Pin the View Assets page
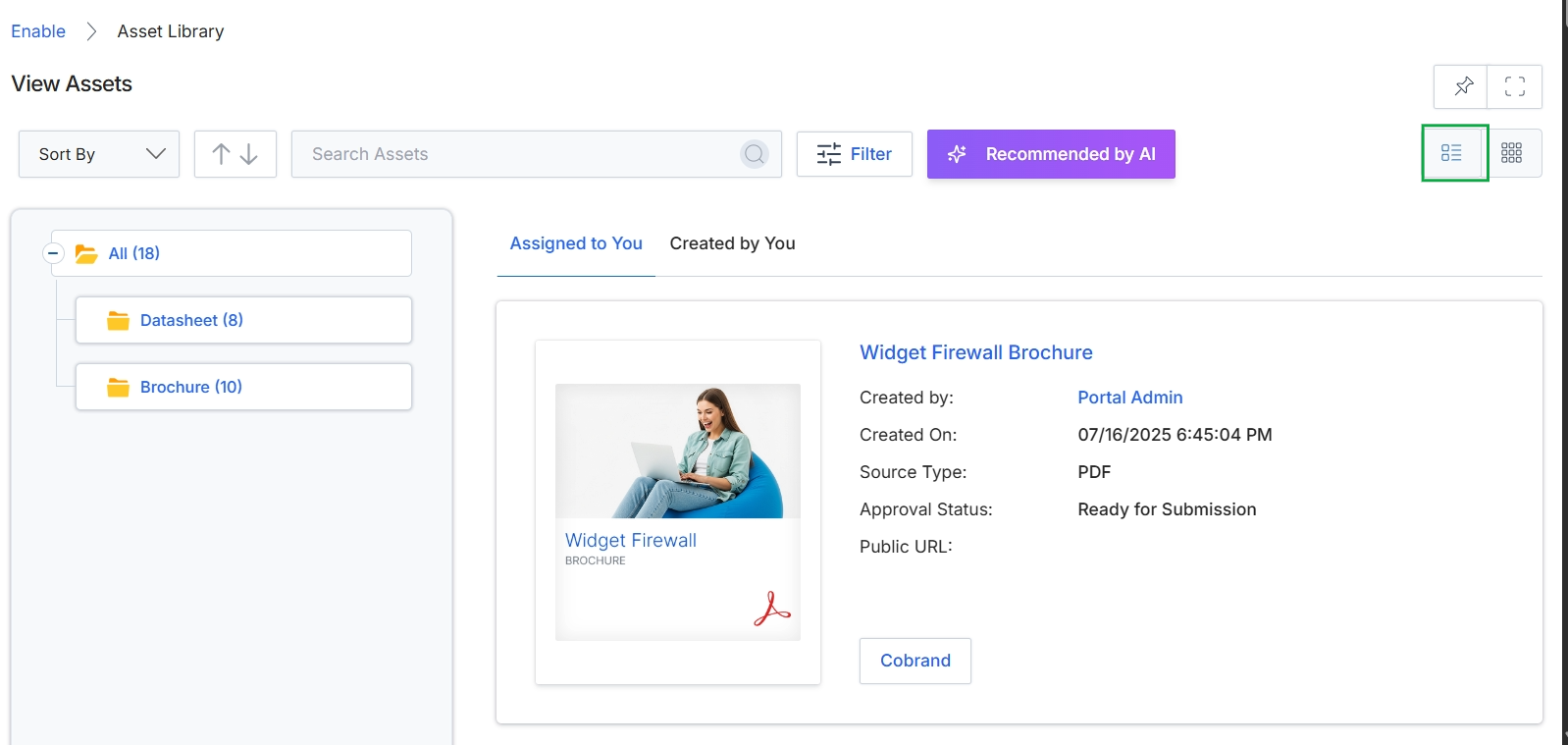 click(1462, 86)
